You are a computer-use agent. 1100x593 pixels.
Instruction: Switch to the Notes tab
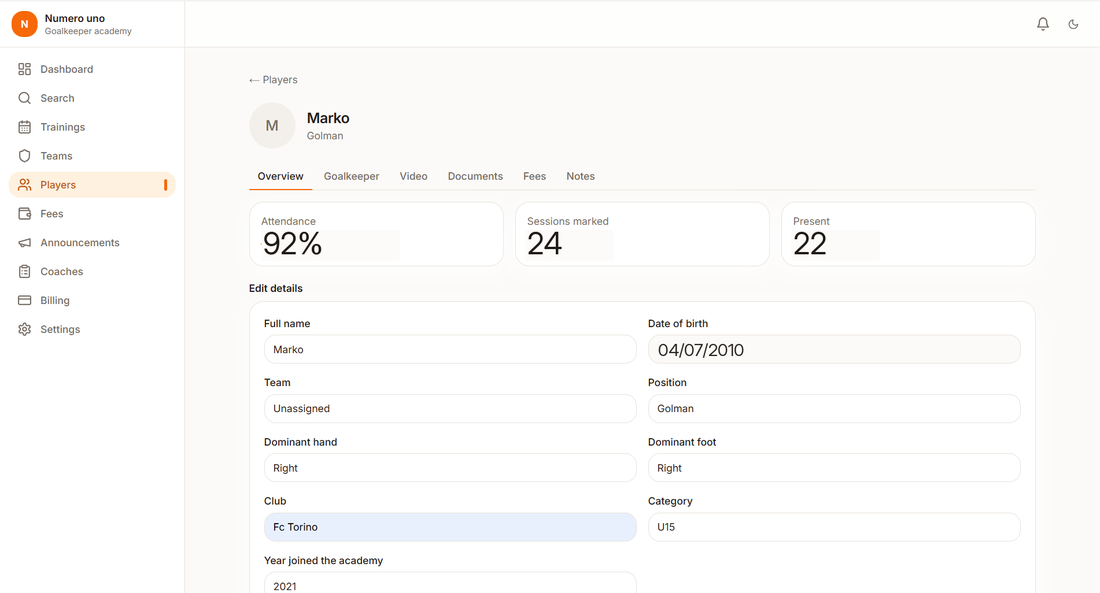pyautogui.click(x=580, y=176)
